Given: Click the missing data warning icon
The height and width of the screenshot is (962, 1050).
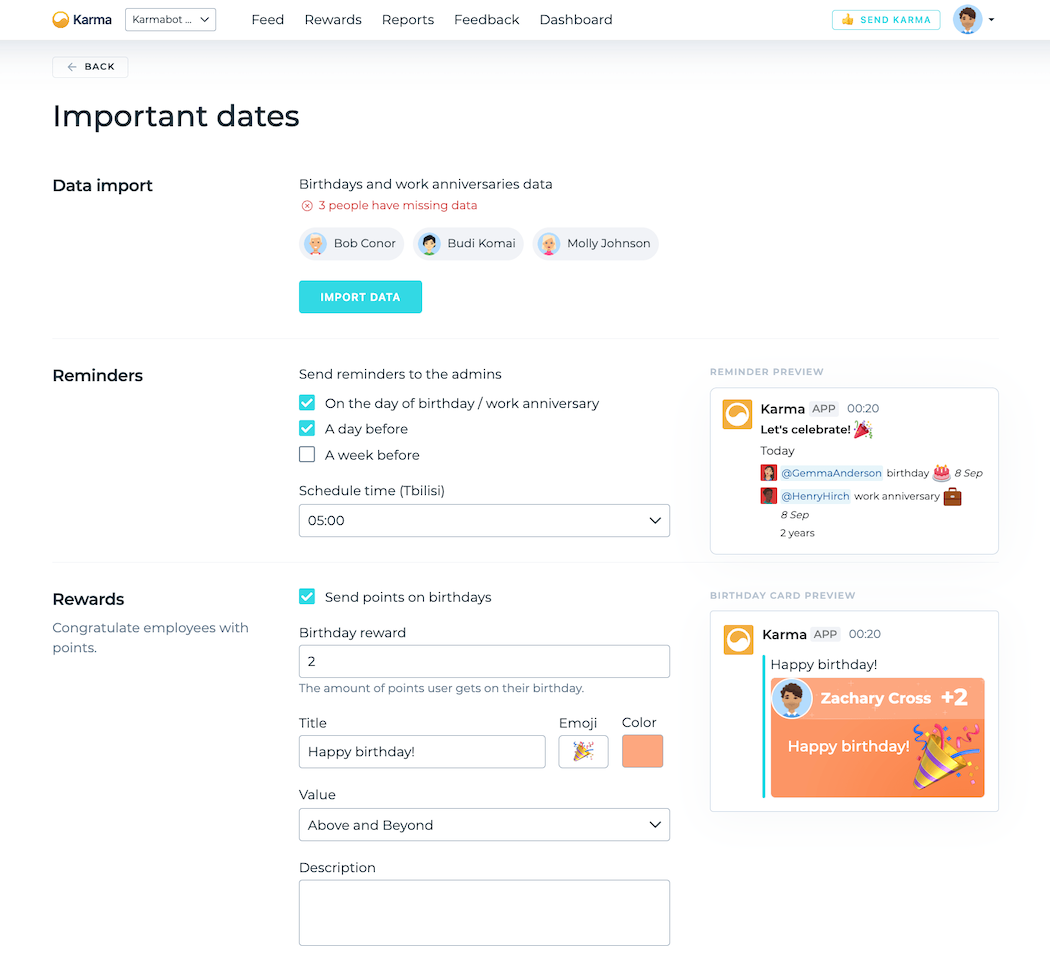Looking at the screenshot, I should (306, 205).
